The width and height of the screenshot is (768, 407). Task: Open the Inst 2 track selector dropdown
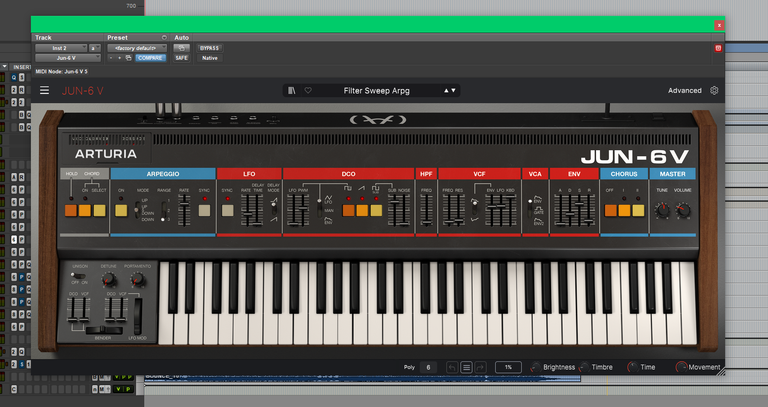(61, 48)
